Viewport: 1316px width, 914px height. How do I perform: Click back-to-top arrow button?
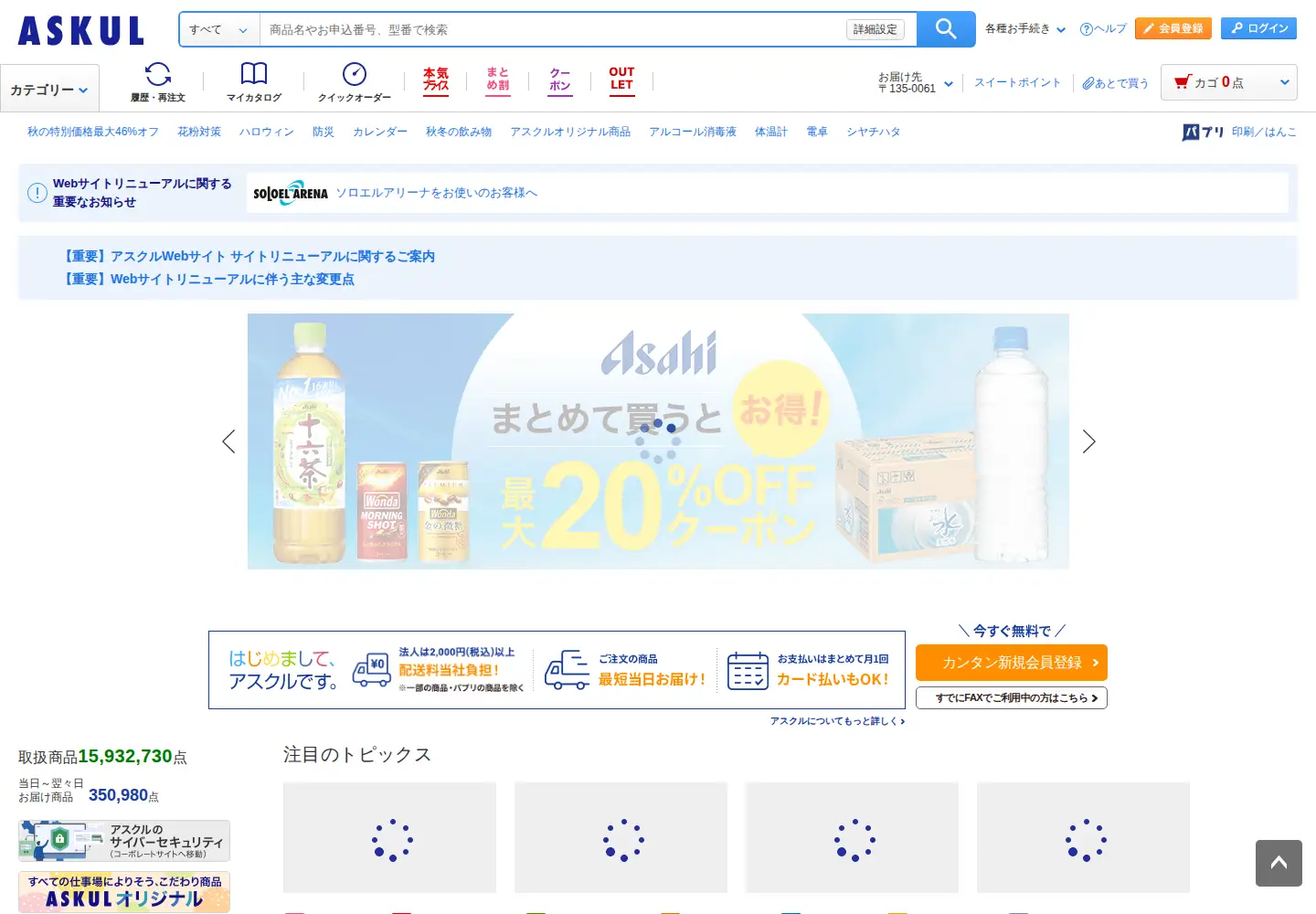tap(1279, 863)
